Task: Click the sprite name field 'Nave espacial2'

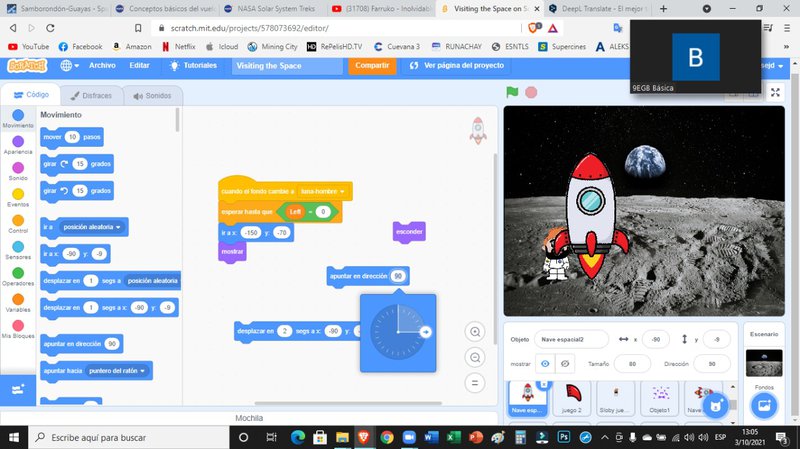Action: click(x=572, y=339)
